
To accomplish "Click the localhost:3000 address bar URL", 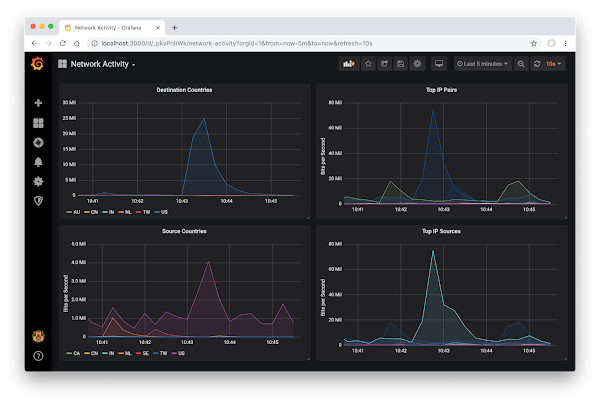I will click(x=237, y=43).
